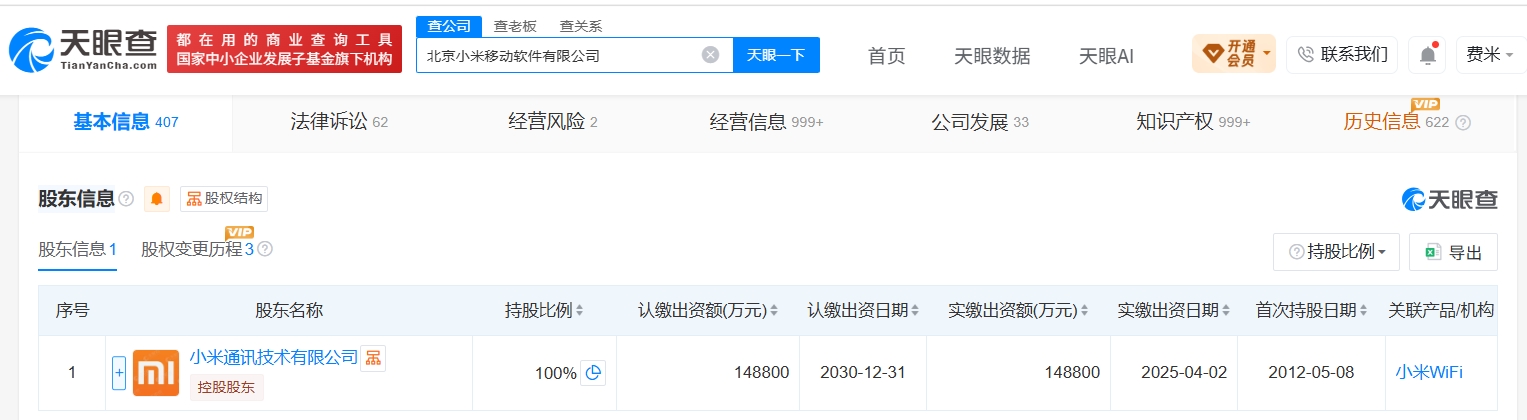Switch to the 查公司 search tab

pos(448,26)
